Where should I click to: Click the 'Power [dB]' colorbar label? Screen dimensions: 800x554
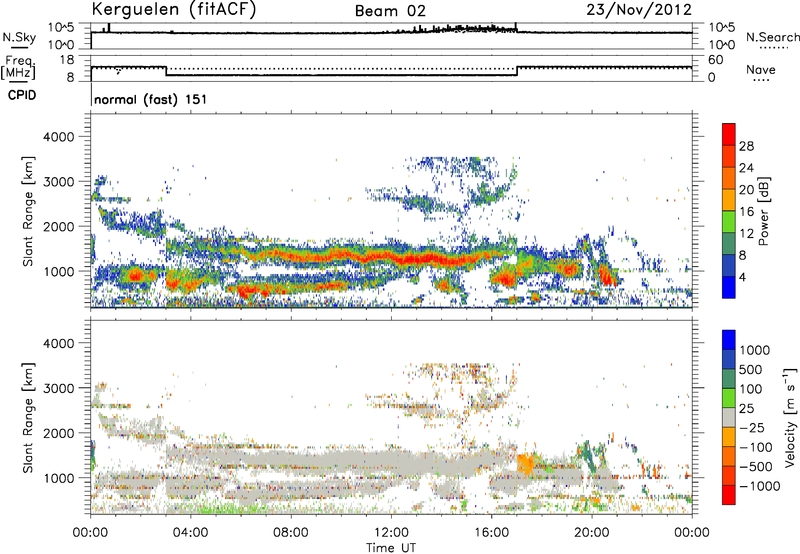pyautogui.click(x=763, y=211)
